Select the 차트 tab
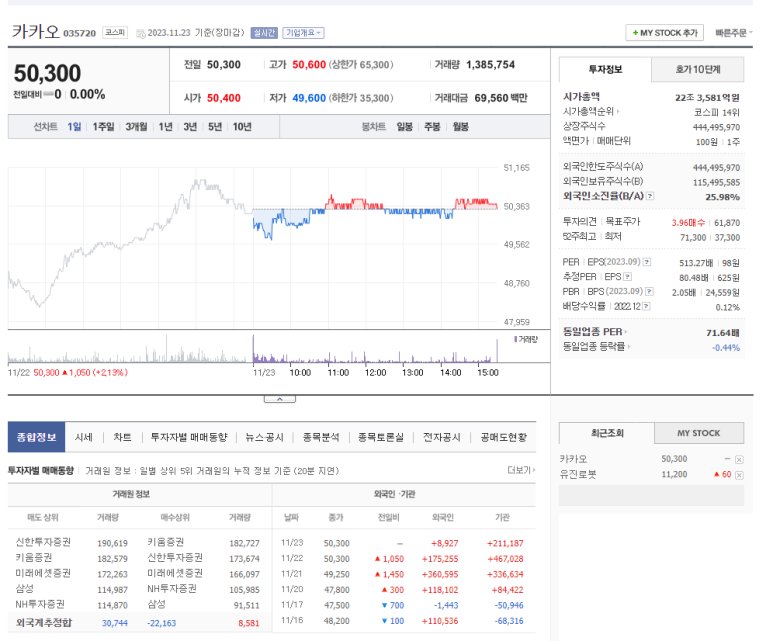This screenshot has width=773, height=641. (x=122, y=437)
